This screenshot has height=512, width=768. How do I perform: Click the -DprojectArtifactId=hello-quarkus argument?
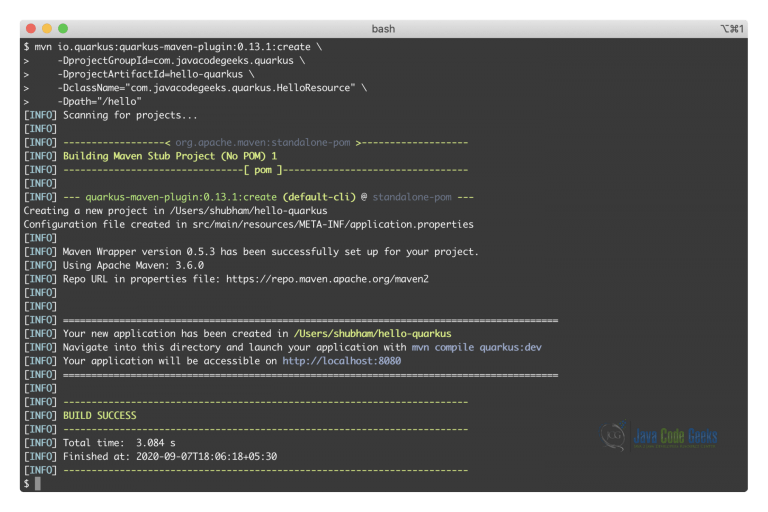(x=150, y=74)
